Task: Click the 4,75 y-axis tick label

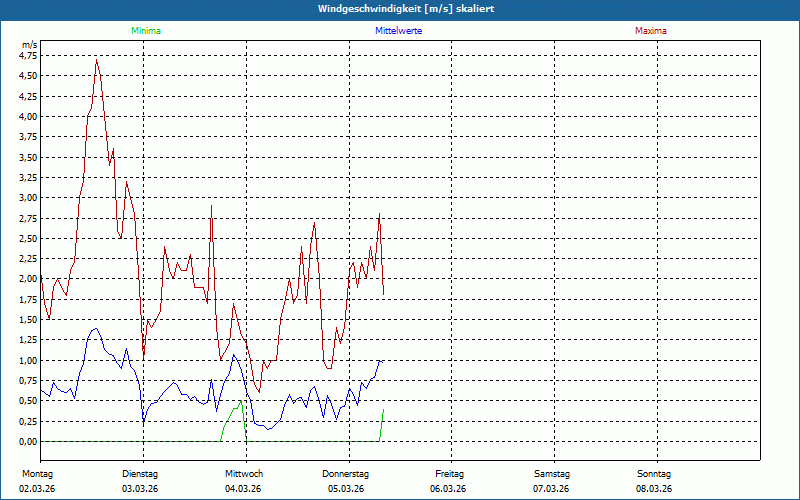Action: [28, 56]
